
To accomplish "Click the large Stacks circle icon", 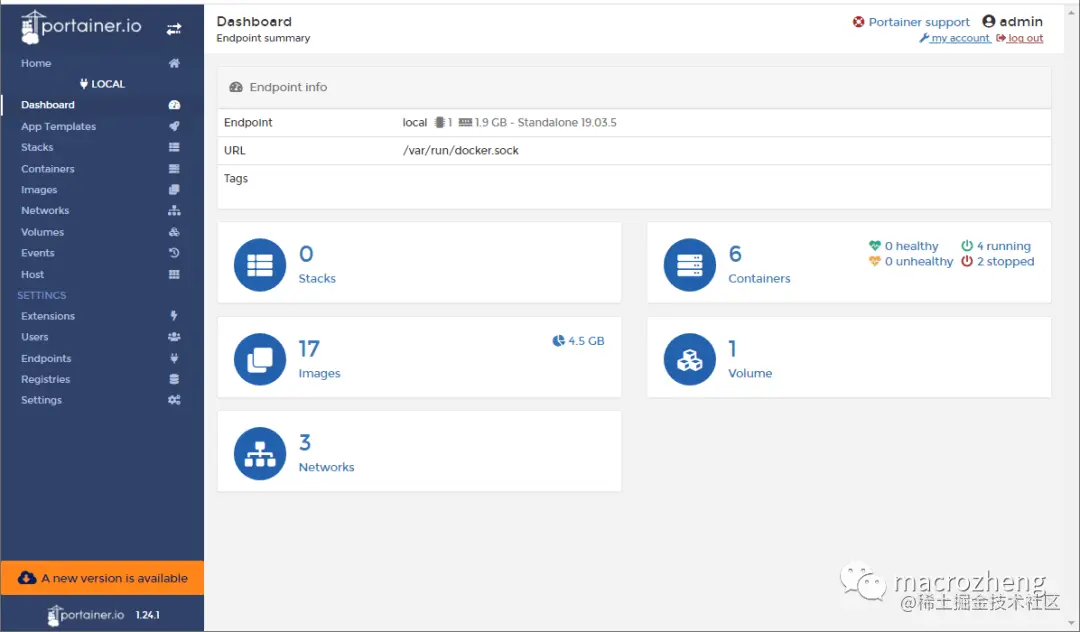I will point(260,264).
